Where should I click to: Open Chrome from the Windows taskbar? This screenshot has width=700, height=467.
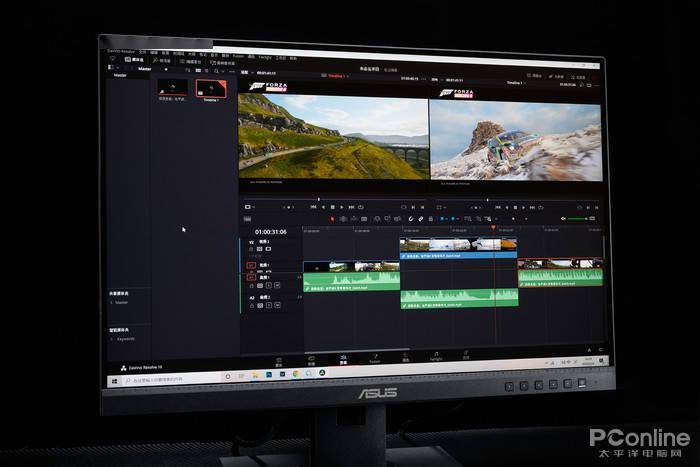(296, 374)
